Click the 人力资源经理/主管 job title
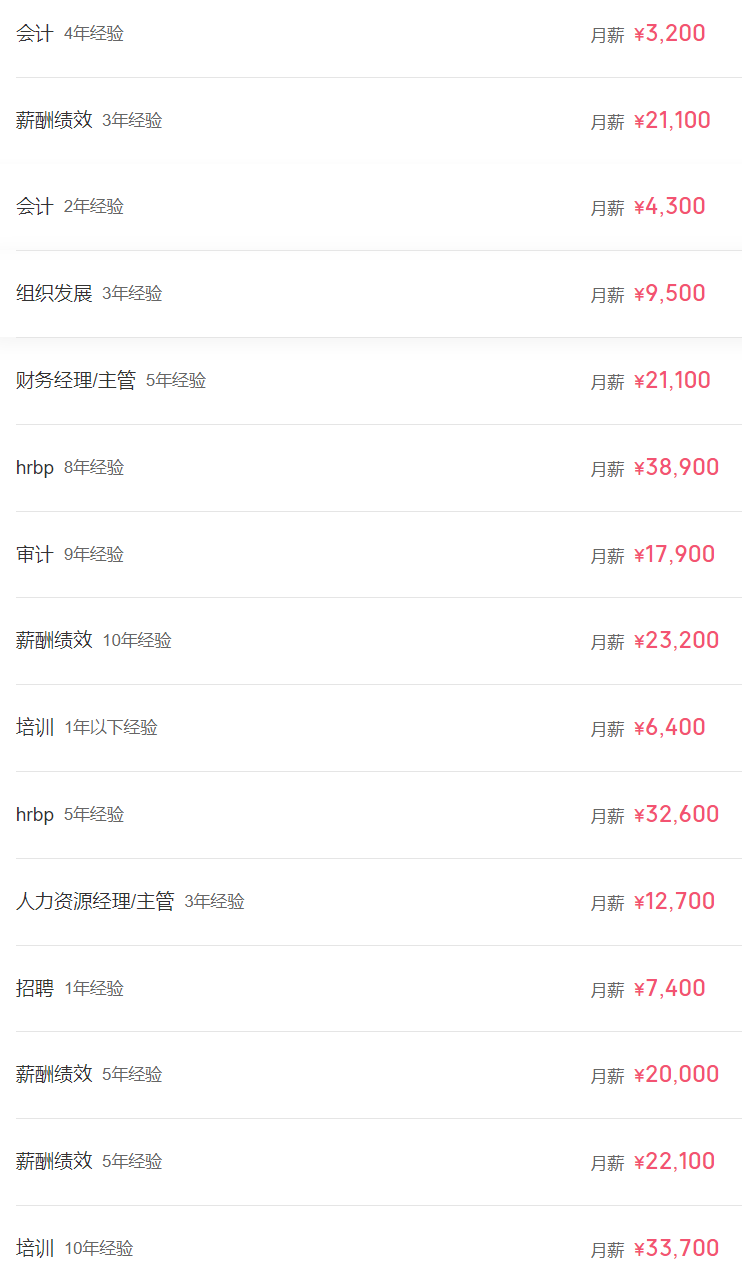Image resolution: width=742 pixels, height=1278 pixels. [95, 901]
